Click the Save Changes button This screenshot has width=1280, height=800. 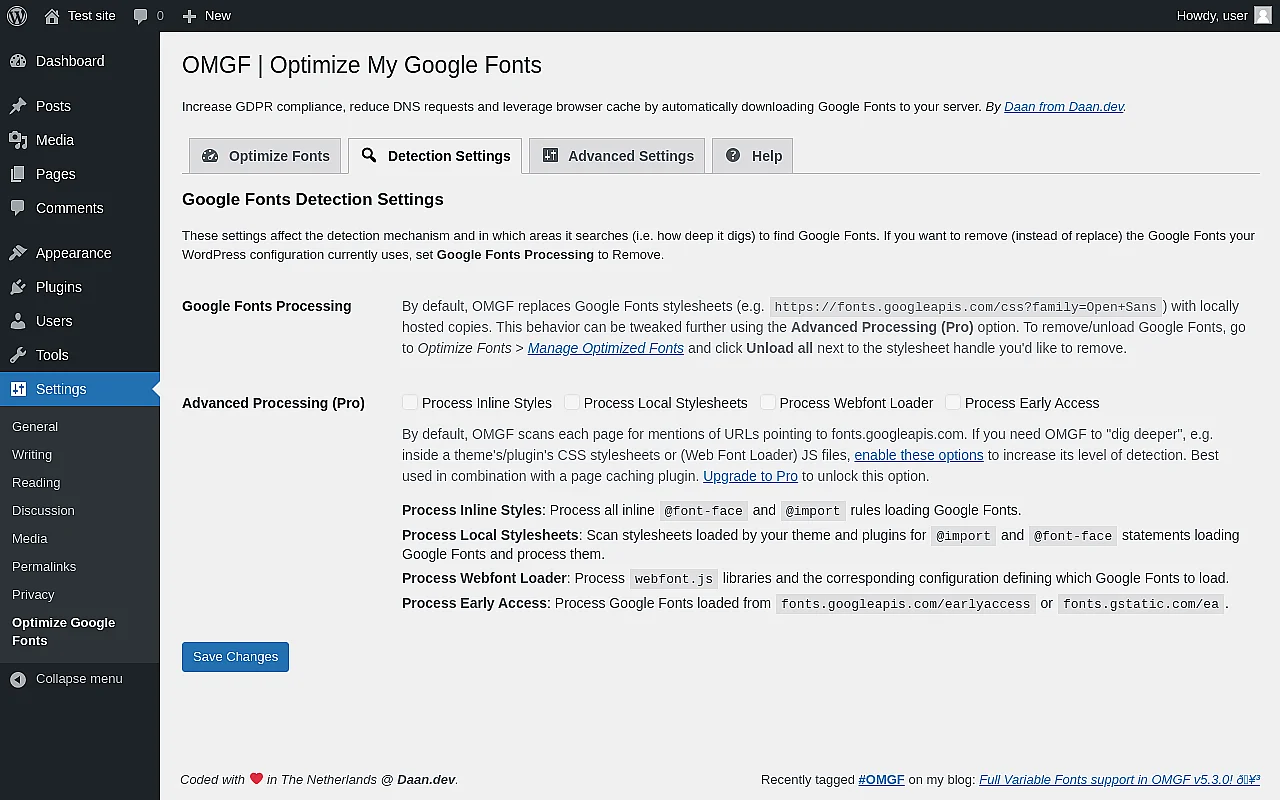click(x=235, y=657)
